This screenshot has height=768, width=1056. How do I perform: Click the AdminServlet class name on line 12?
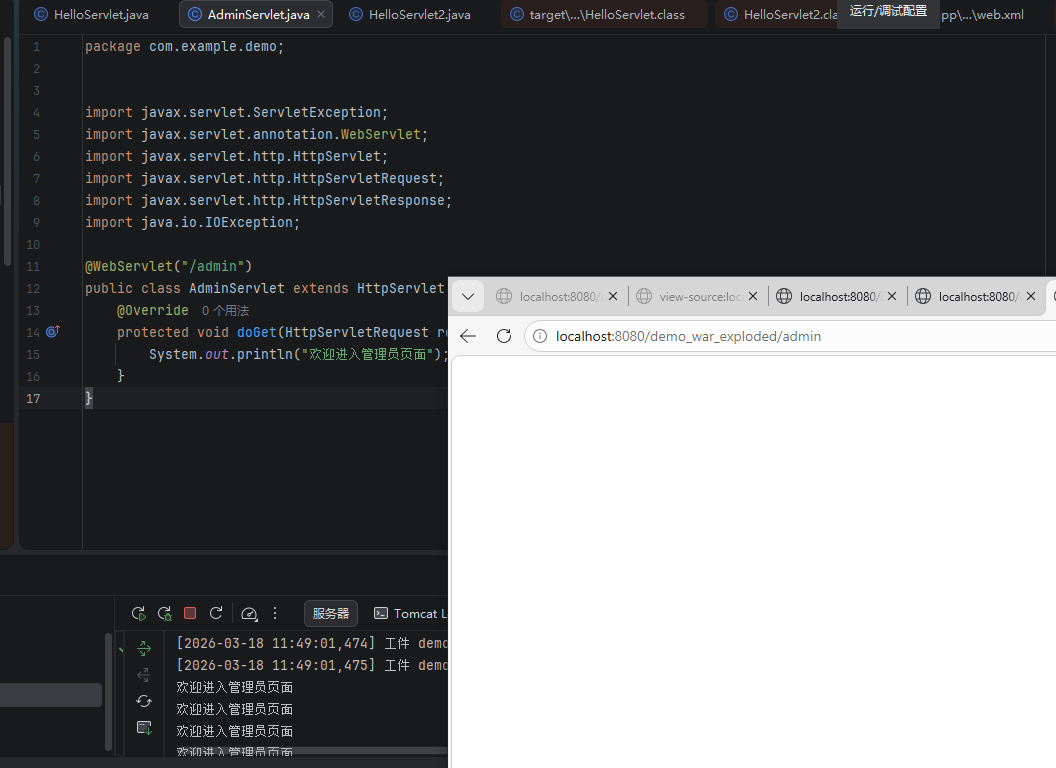(x=236, y=288)
